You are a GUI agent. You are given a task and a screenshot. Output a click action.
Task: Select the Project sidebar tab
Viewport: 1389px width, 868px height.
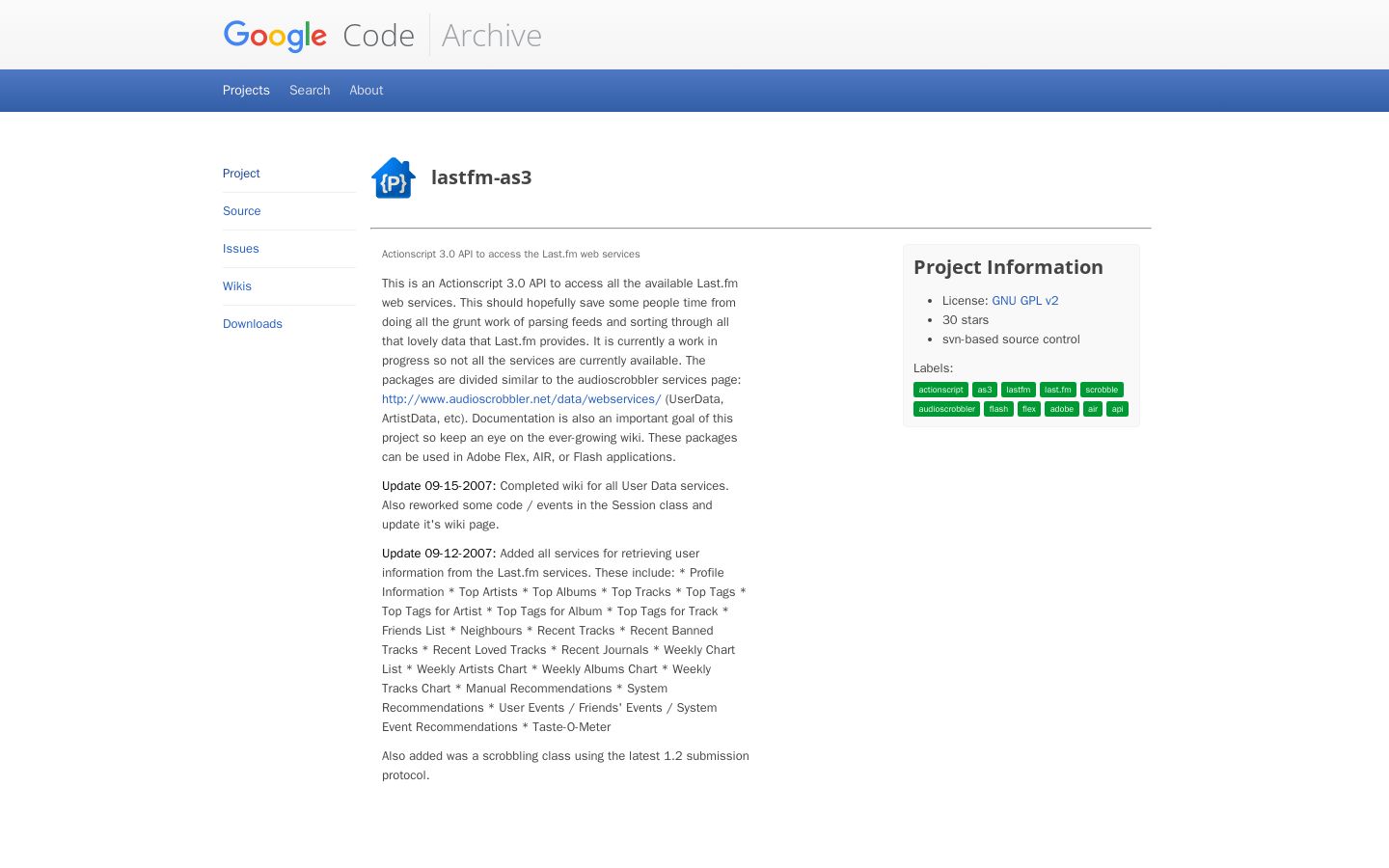241,174
